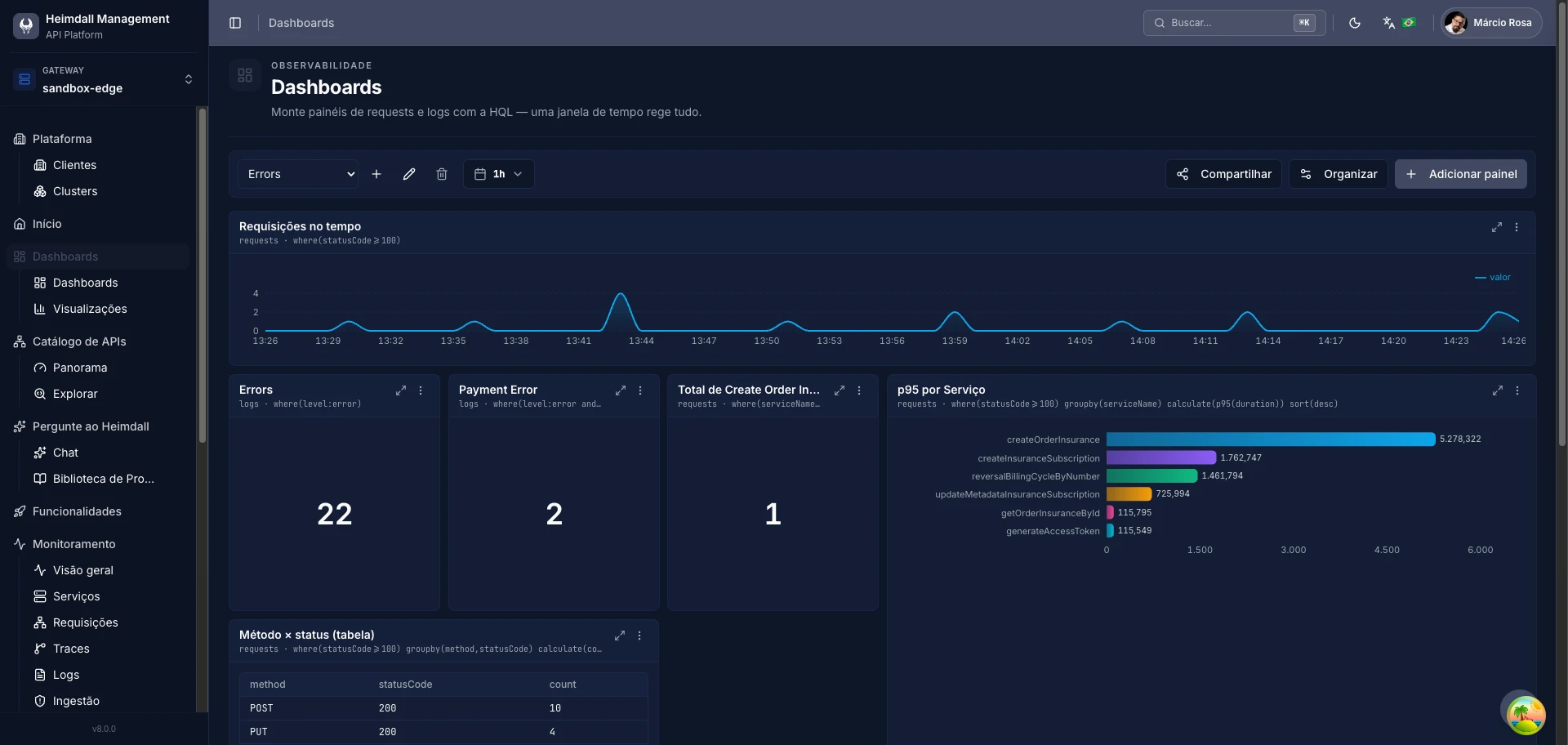Open Funcionalidades in sidebar

[98, 511]
